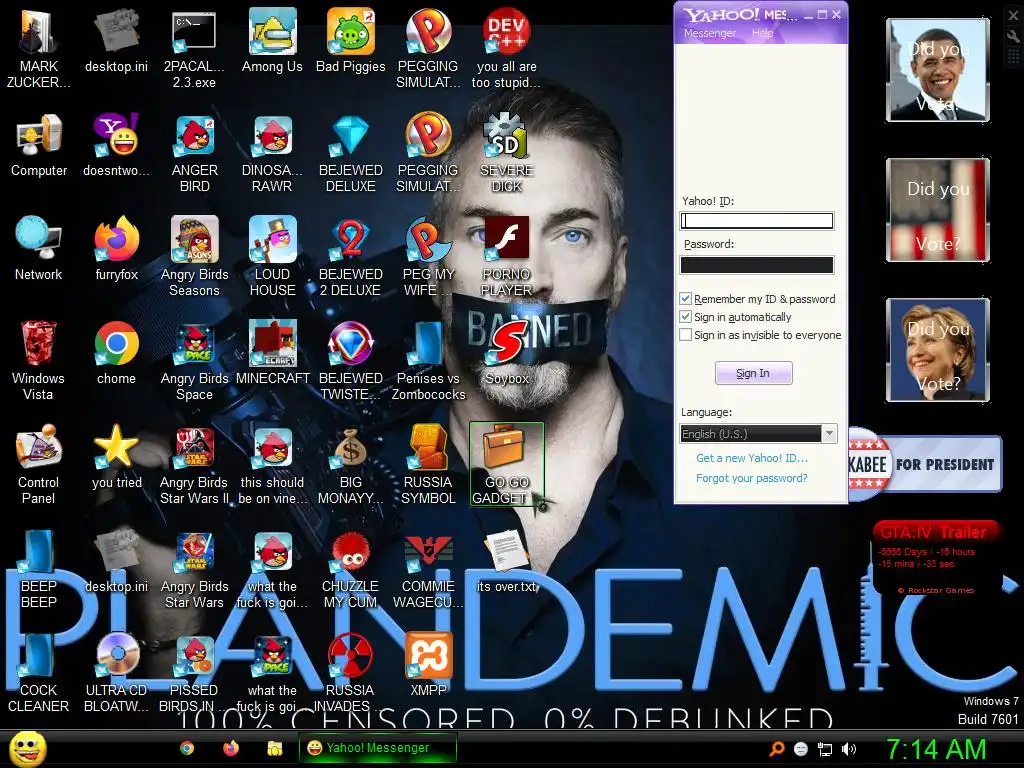This screenshot has height=768, width=1024.
Task: Expand the Language dropdown in Yahoo Messenger
Action: (829, 434)
